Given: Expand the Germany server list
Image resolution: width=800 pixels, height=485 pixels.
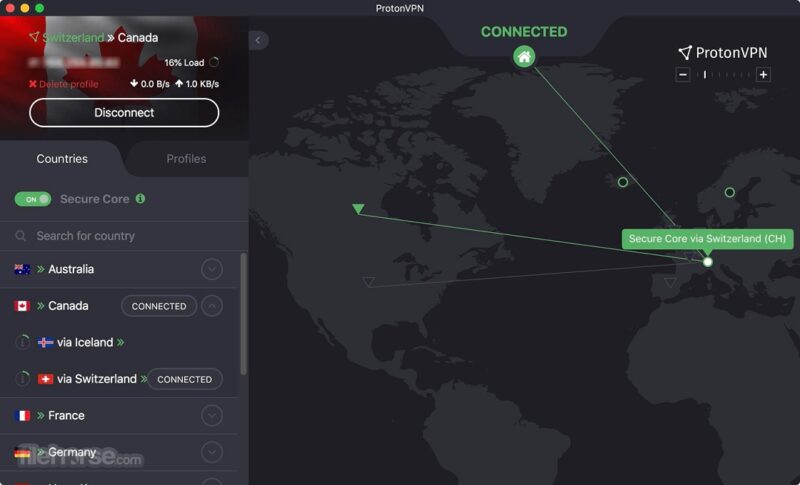Looking at the screenshot, I should 212,452.
